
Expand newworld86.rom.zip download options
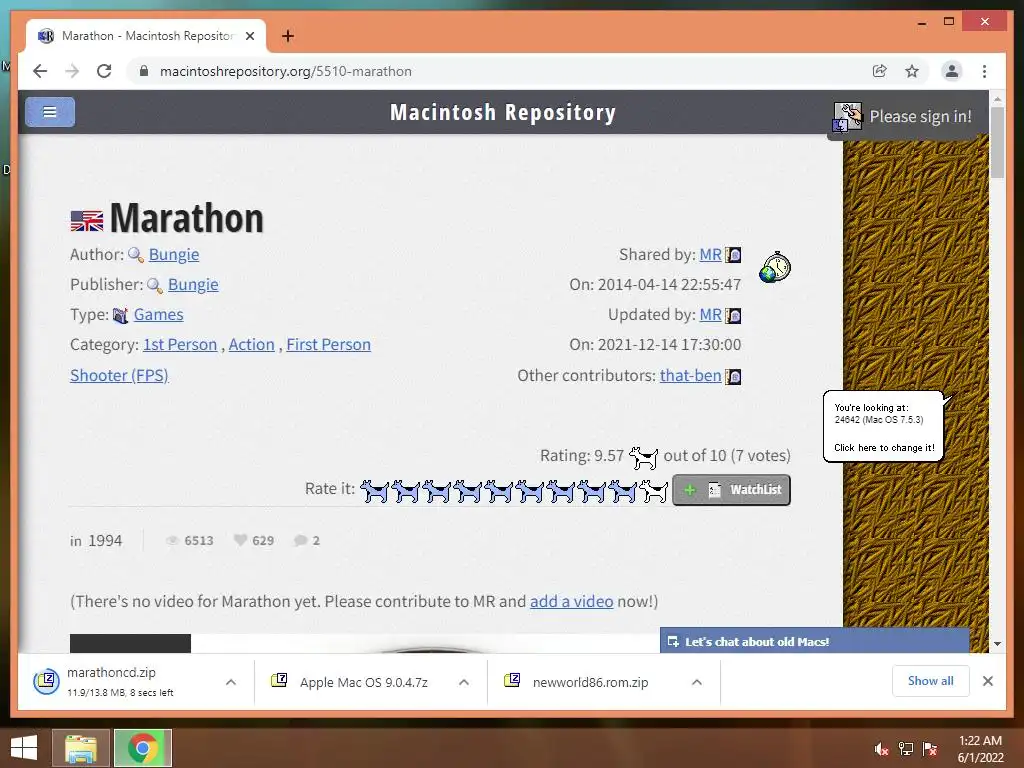click(x=697, y=682)
